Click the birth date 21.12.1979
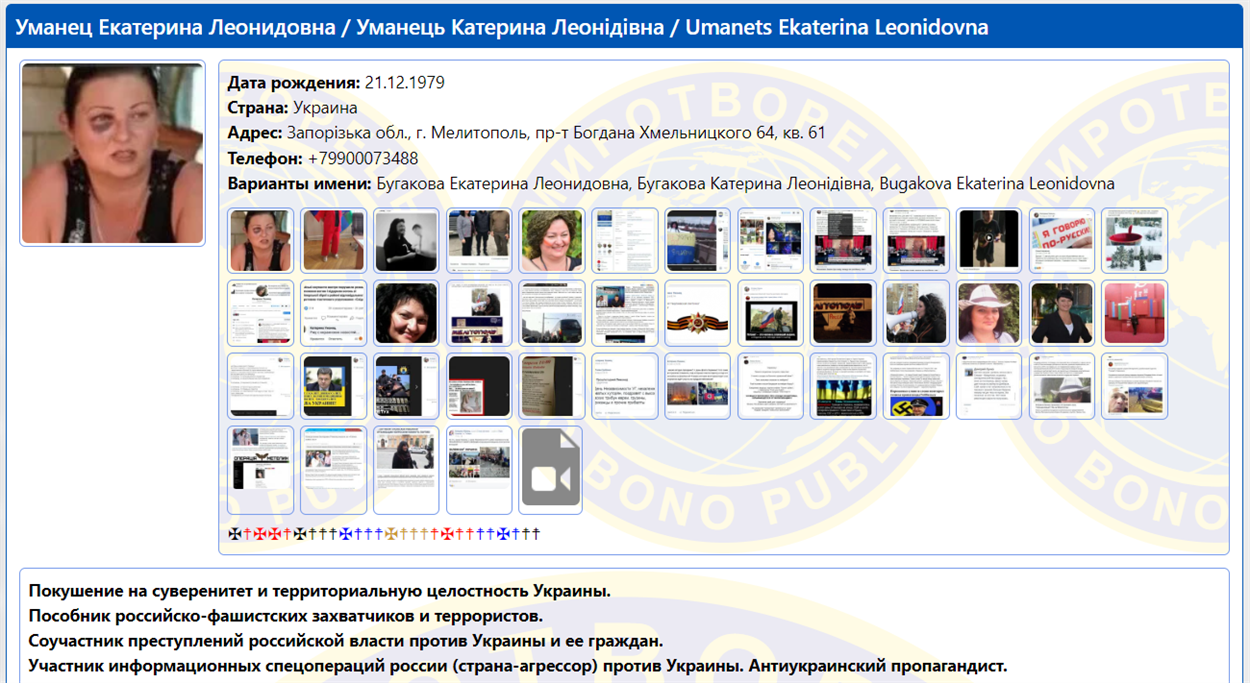 (405, 83)
